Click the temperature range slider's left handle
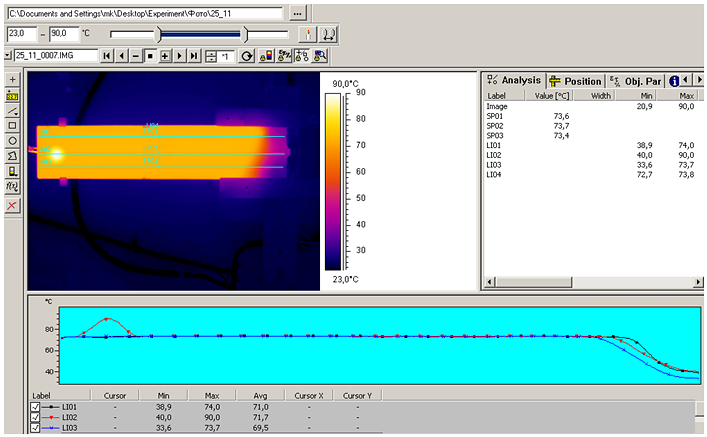Screen dimensions: 707x437 [157, 33]
